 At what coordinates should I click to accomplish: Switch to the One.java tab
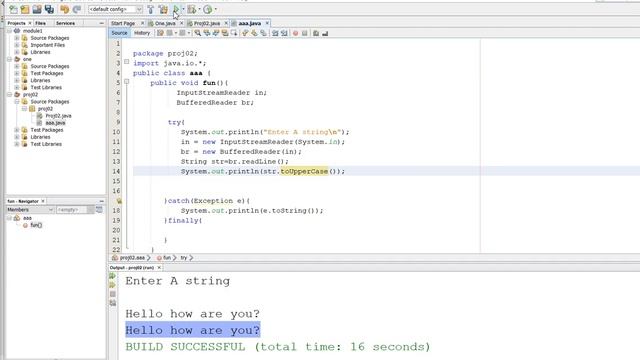pos(165,23)
